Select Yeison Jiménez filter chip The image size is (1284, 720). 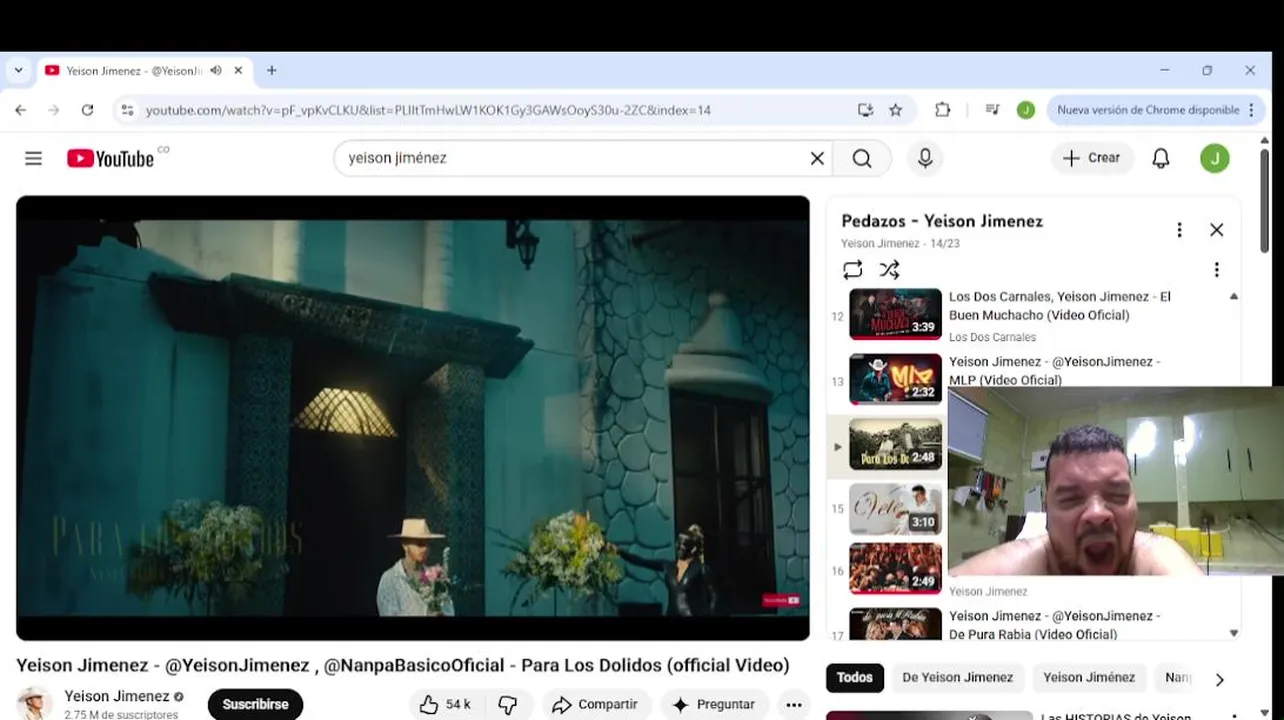coord(1089,677)
